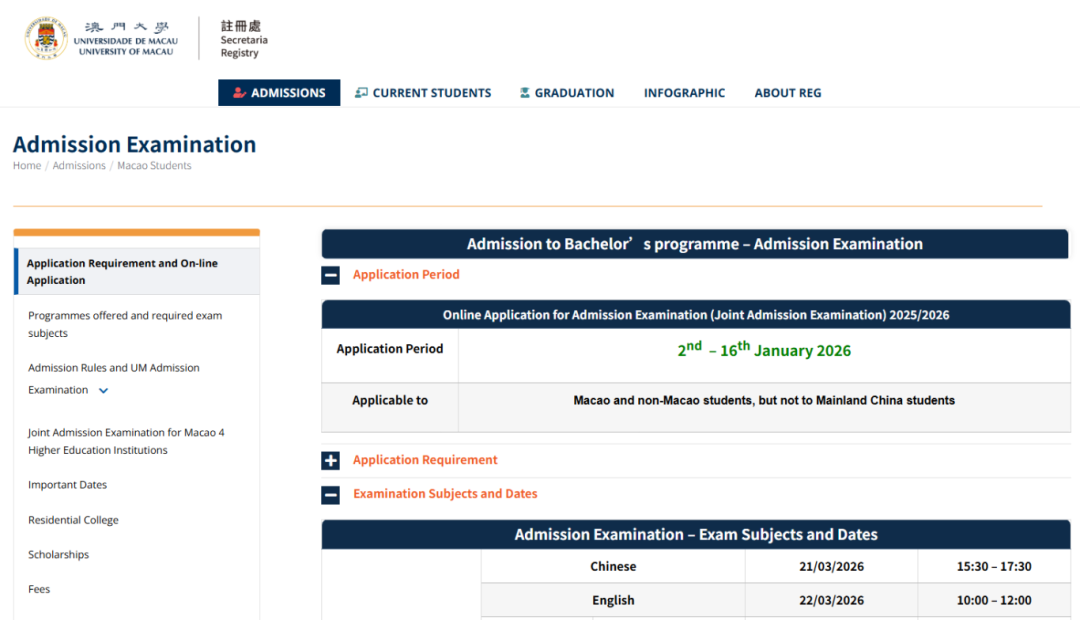
Task: Click the Current Students icon in navbar
Action: click(x=361, y=93)
